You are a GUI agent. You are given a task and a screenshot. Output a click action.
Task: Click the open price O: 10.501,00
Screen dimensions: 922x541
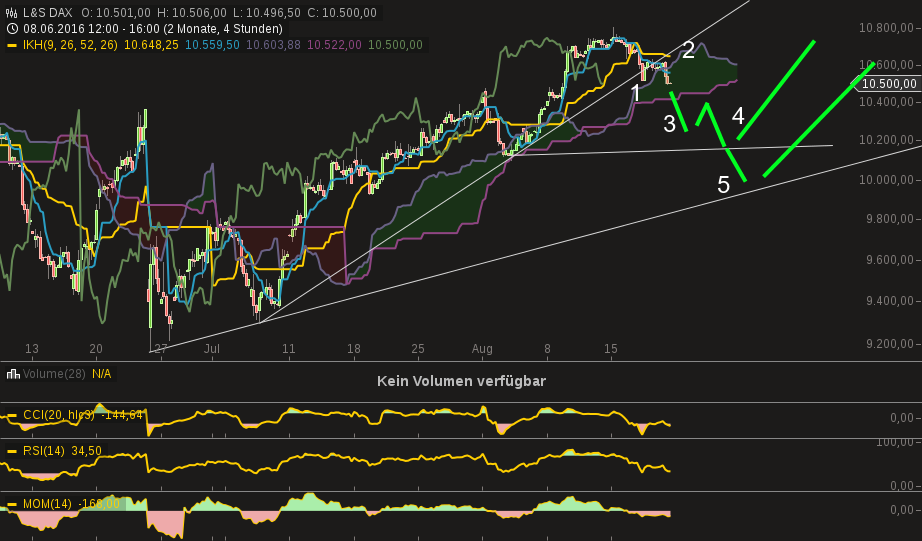pos(116,12)
